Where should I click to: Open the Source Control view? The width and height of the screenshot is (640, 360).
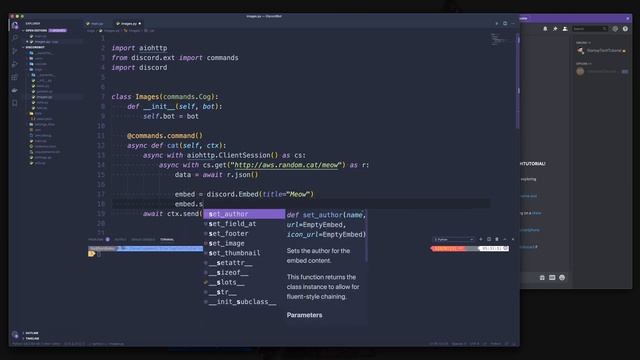point(15,51)
